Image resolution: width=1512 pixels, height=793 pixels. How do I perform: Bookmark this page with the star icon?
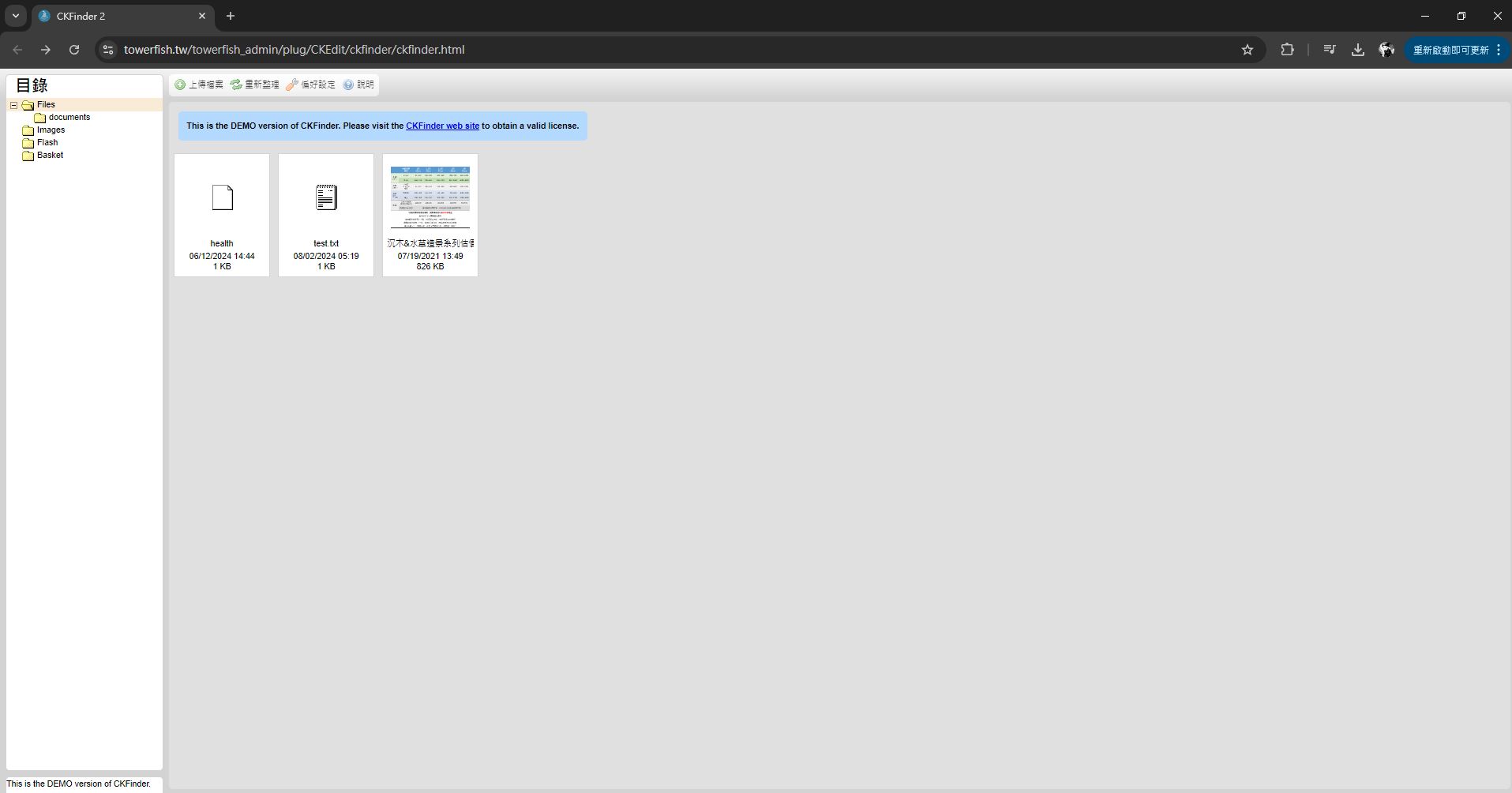[1247, 50]
